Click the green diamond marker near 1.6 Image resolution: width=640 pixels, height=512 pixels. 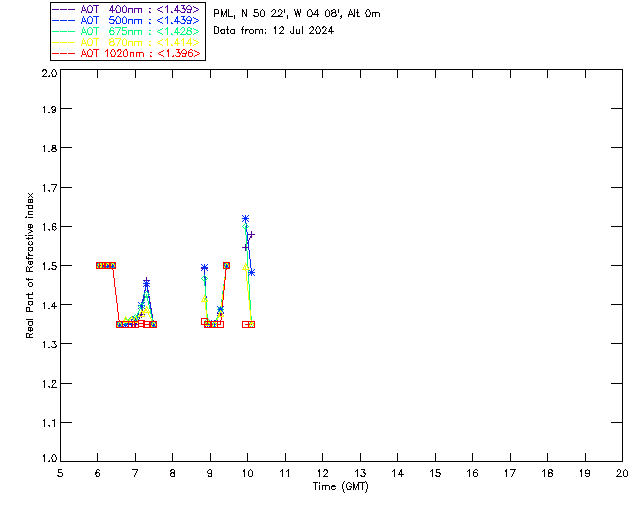pyautogui.click(x=245, y=226)
